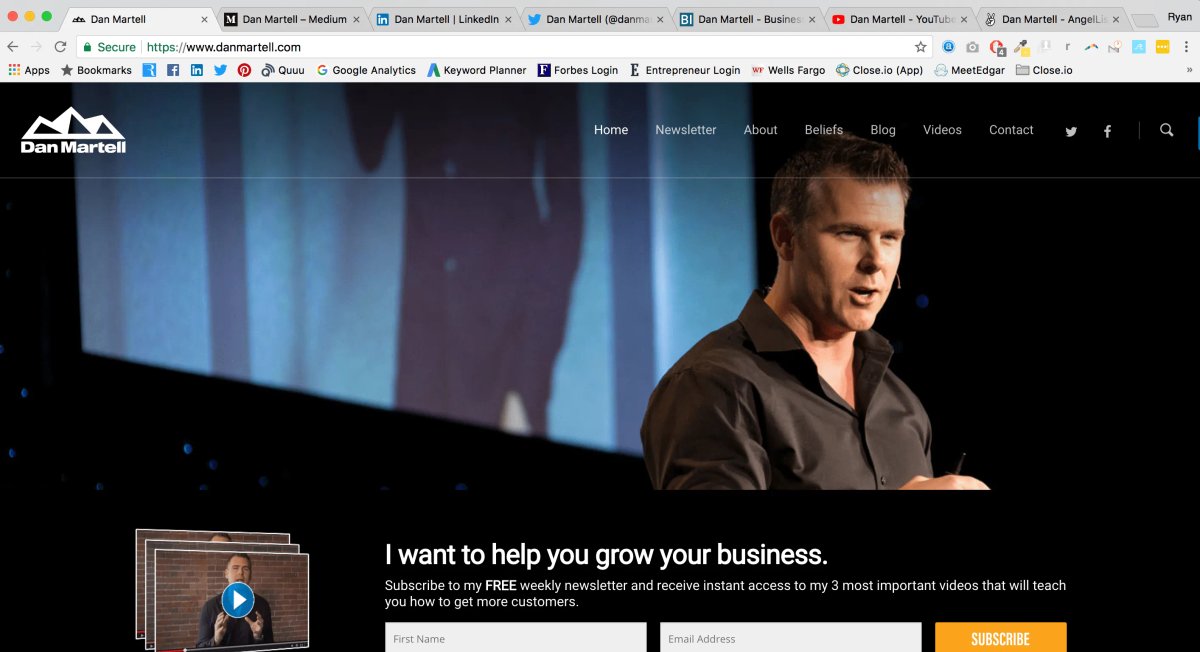1200x652 pixels.
Task: Open the Forbes Login bookmark
Action: pyautogui.click(x=578, y=70)
